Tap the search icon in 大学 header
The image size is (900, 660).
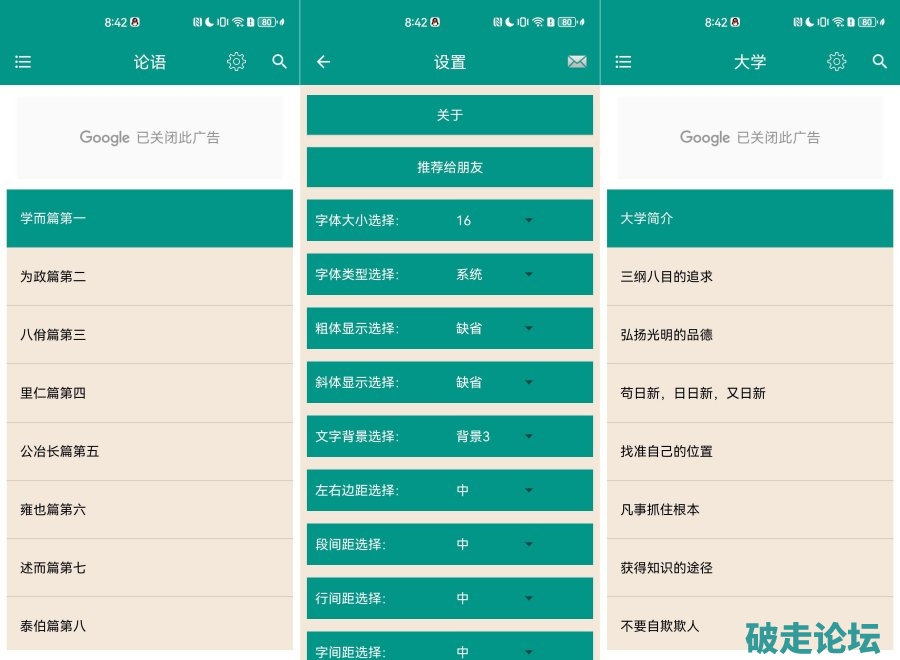(880, 62)
